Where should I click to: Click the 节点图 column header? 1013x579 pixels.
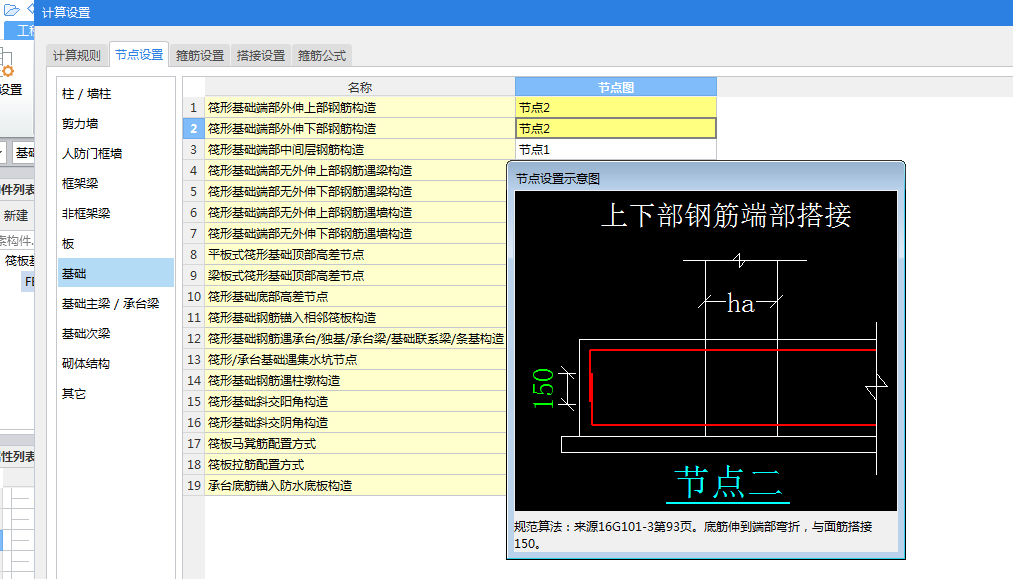coord(616,87)
